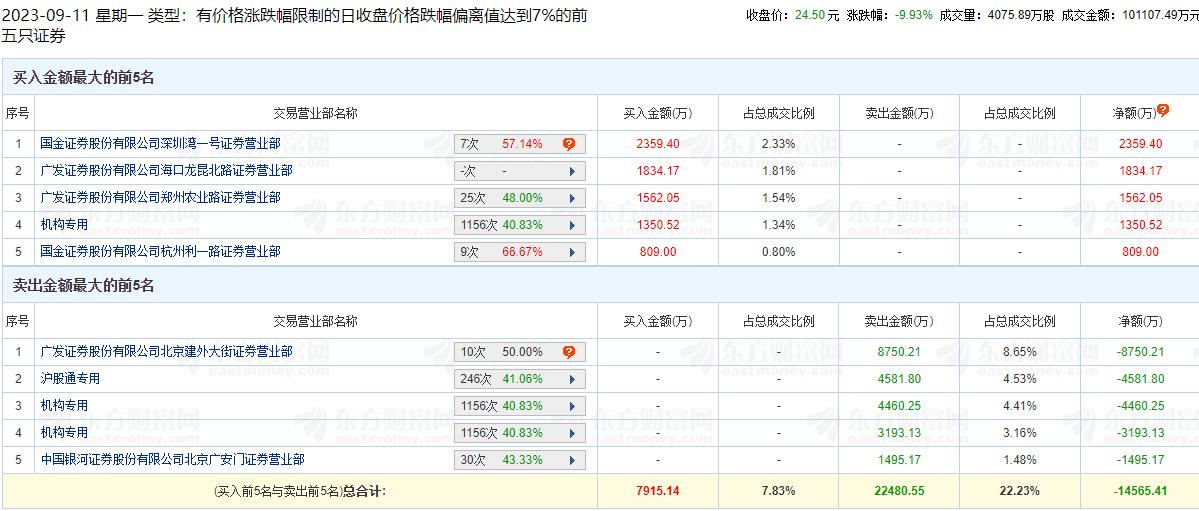Expand arrow for fourth-ranked seller 机构专用

[x=572, y=433]
